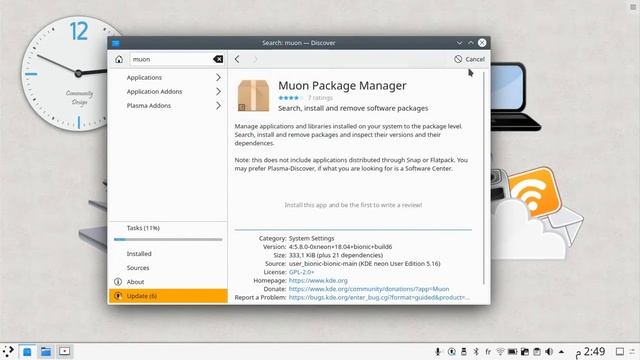Open Tasks (11%) progress view
Image resolution: width=640 pixels, height=360 pixels.
143,228
